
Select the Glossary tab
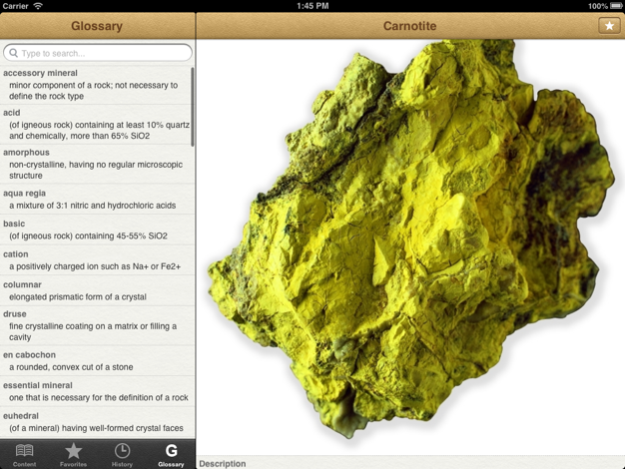tap(171, 455)
